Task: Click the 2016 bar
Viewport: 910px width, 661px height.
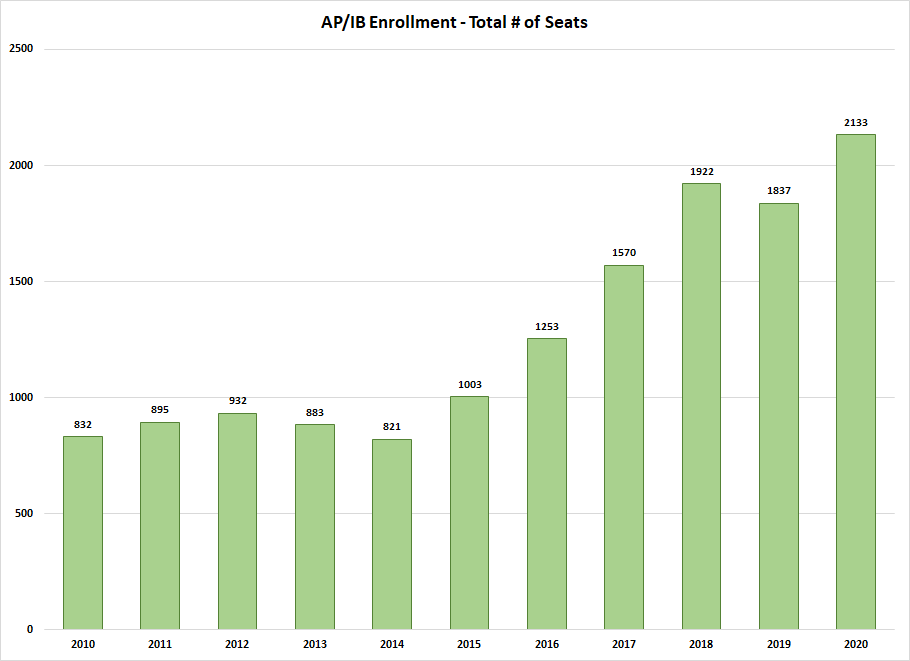Action: [x=547, y=484]
